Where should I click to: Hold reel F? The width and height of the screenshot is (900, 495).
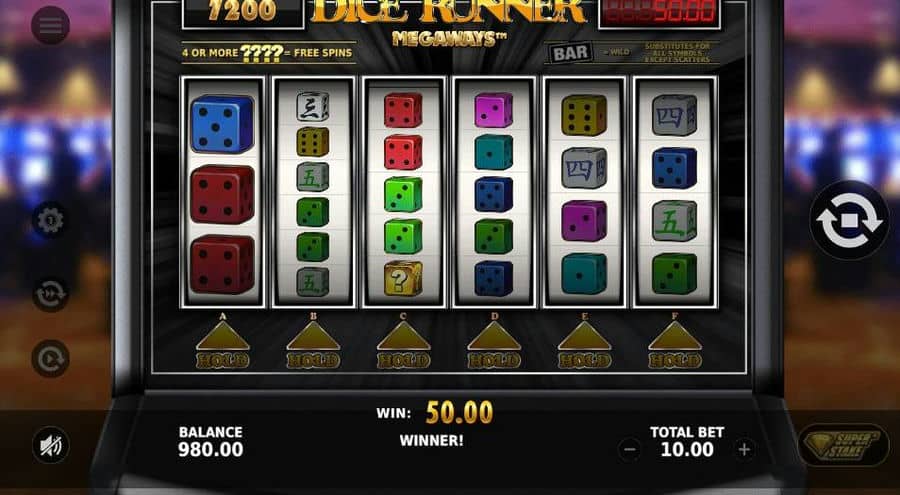click(674, 344)
